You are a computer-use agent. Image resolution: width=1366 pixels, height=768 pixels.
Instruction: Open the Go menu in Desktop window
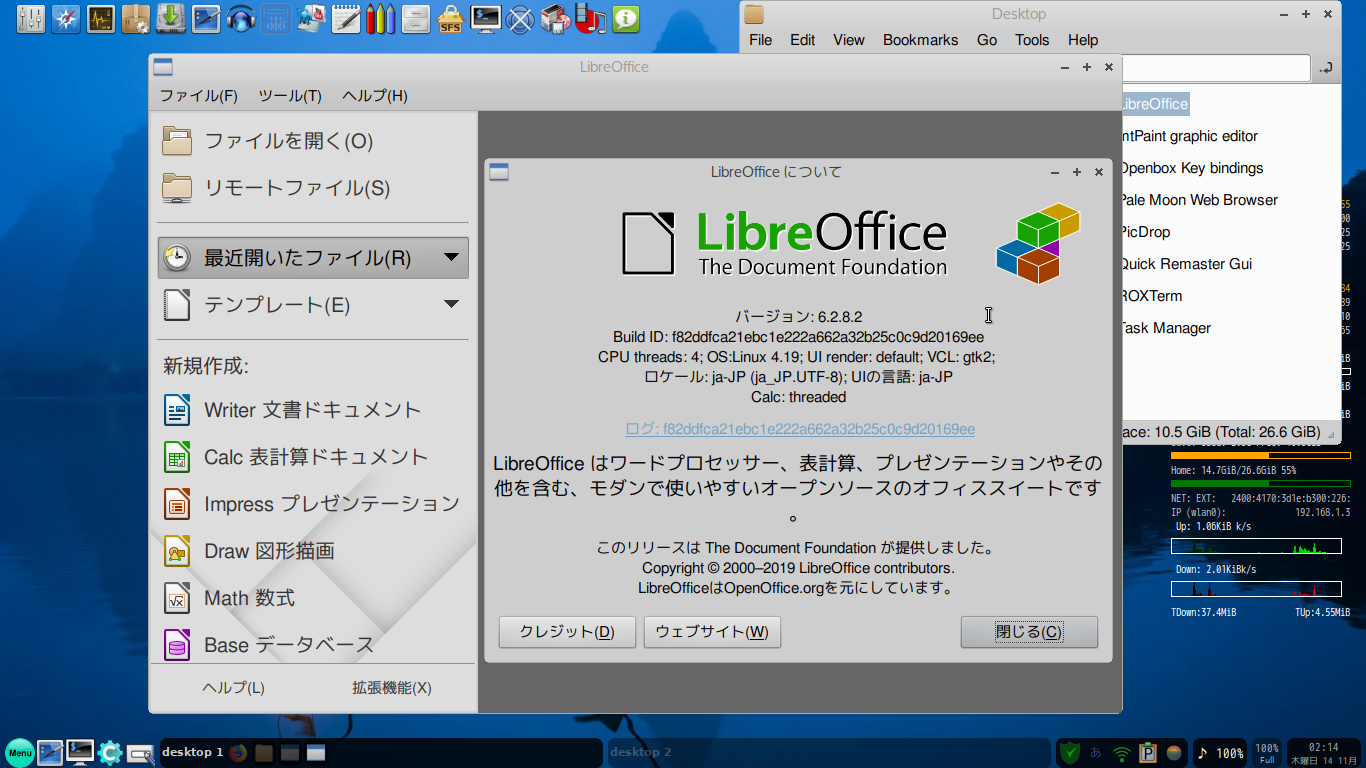tap(987, 40)
